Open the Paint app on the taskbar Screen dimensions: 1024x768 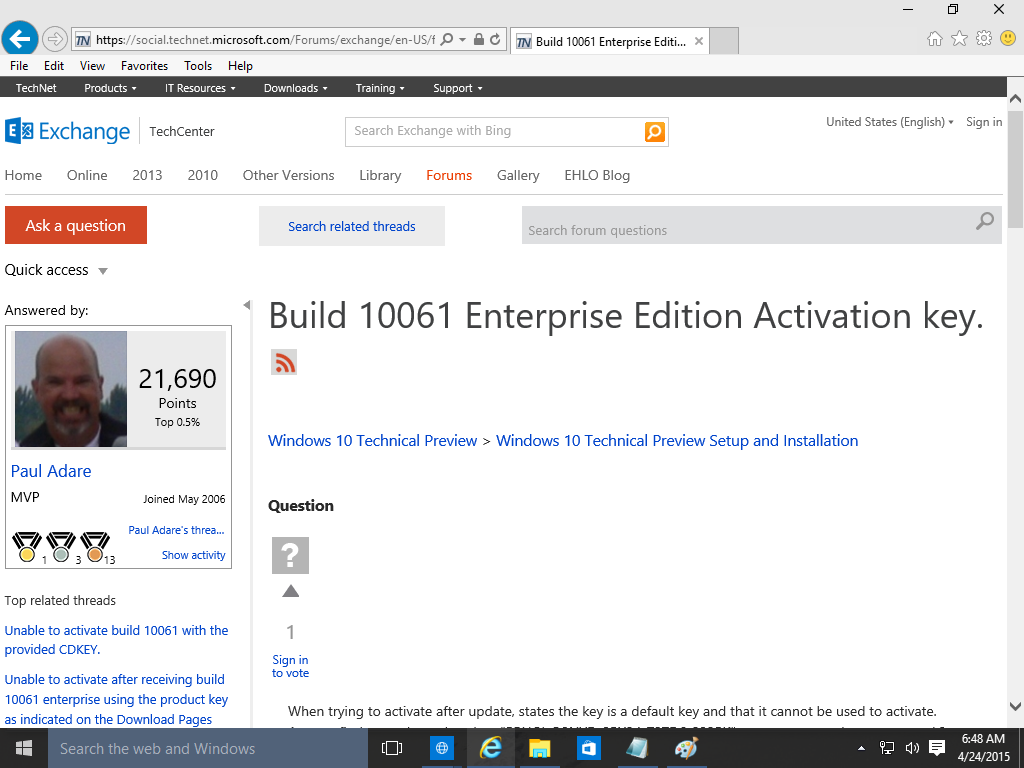coord(686,748)
